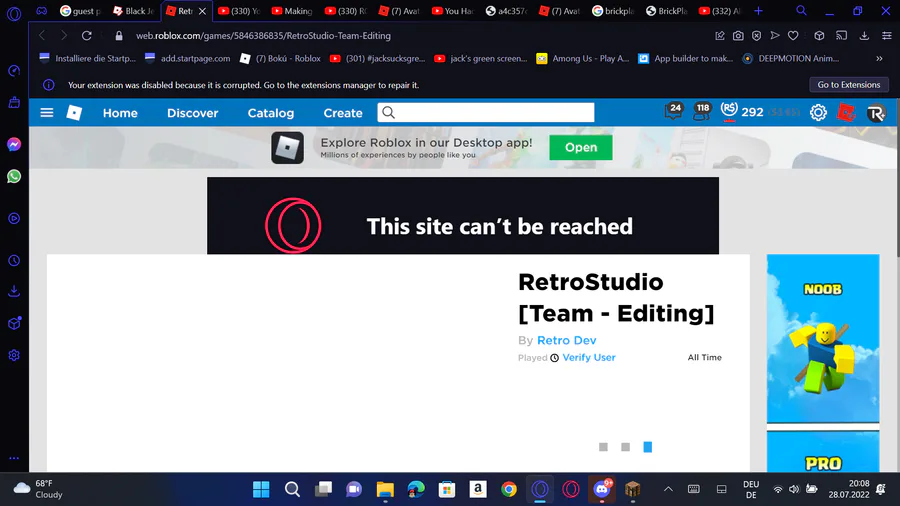The height and width of the screenshot is (506, 900).
Task: Select the first carousel dot
Action: point(603,447)
